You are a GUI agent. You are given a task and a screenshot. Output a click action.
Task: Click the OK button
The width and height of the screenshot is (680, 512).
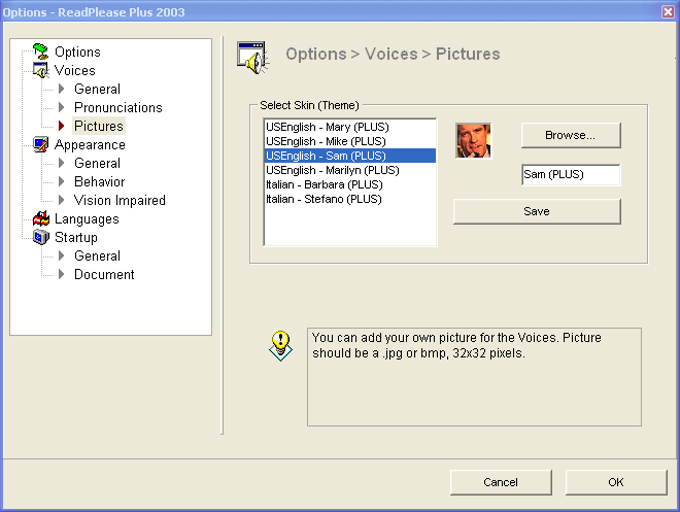coord(616,482)
